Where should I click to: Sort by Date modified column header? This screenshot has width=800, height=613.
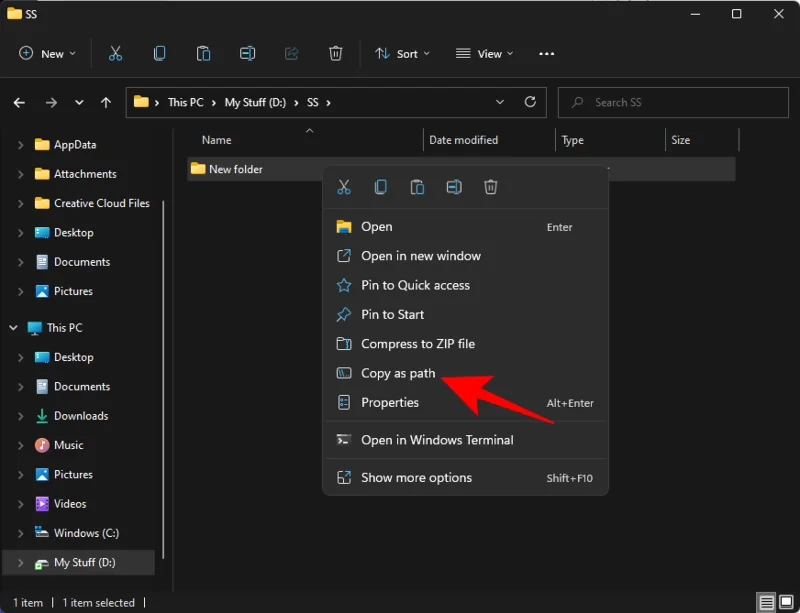[x=463, y=140]
